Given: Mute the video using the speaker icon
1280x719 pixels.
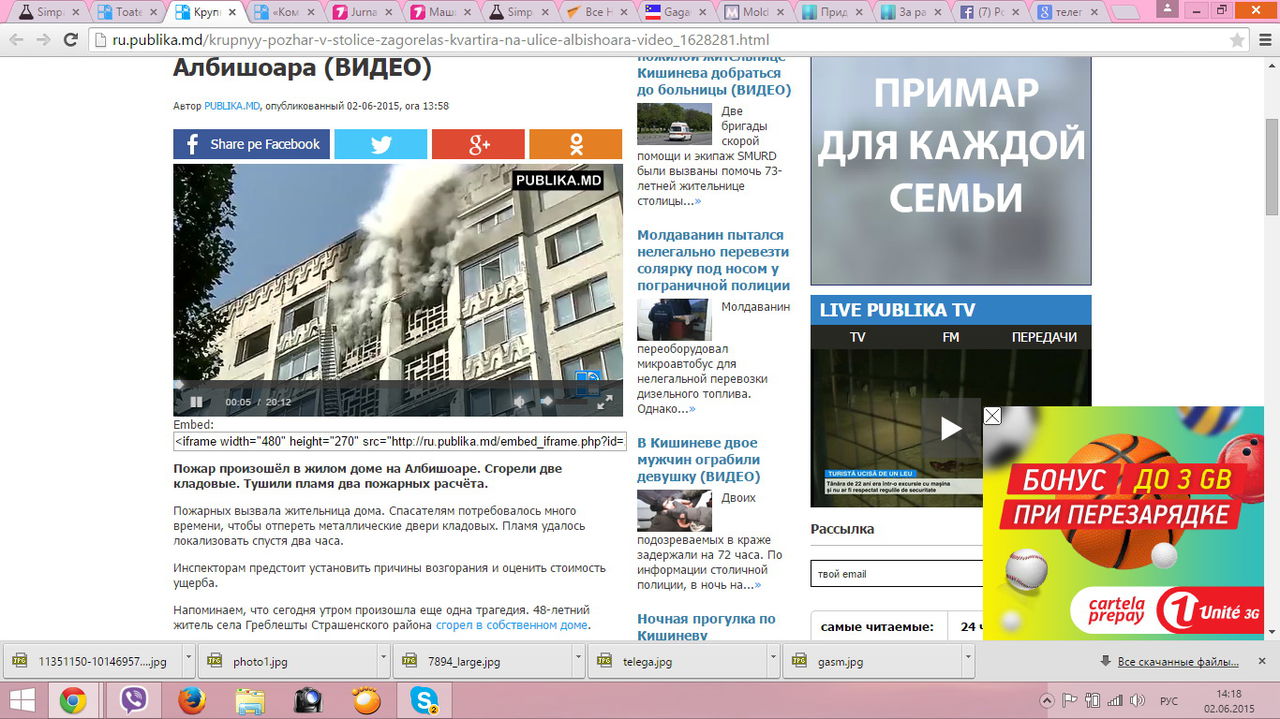Looking at the screenshot, I should point(519,402).
